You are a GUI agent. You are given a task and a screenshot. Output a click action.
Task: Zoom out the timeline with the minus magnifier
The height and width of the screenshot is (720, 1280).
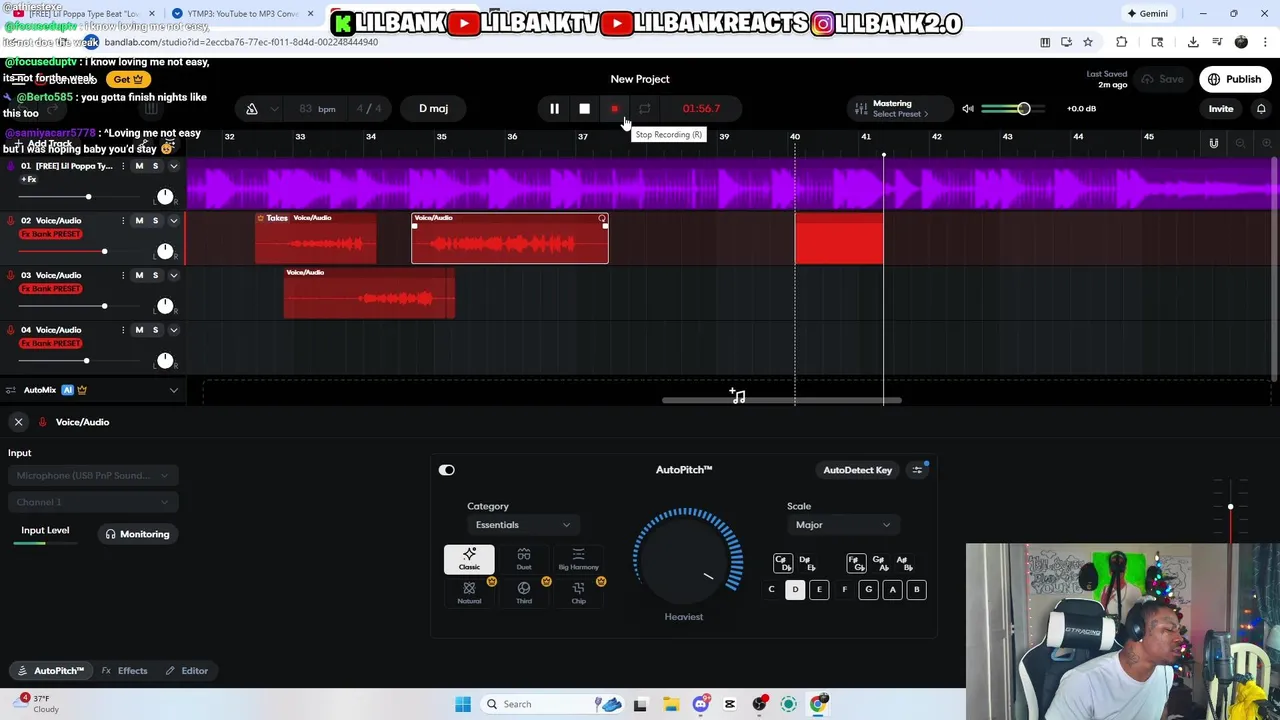tap(1240, 144)
